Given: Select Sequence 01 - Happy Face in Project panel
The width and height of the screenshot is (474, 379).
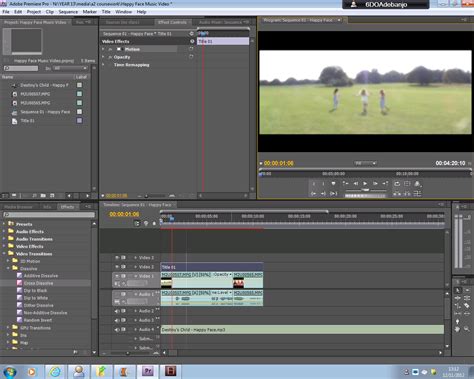Looking at the screenshot, I should tap(45, 112).
